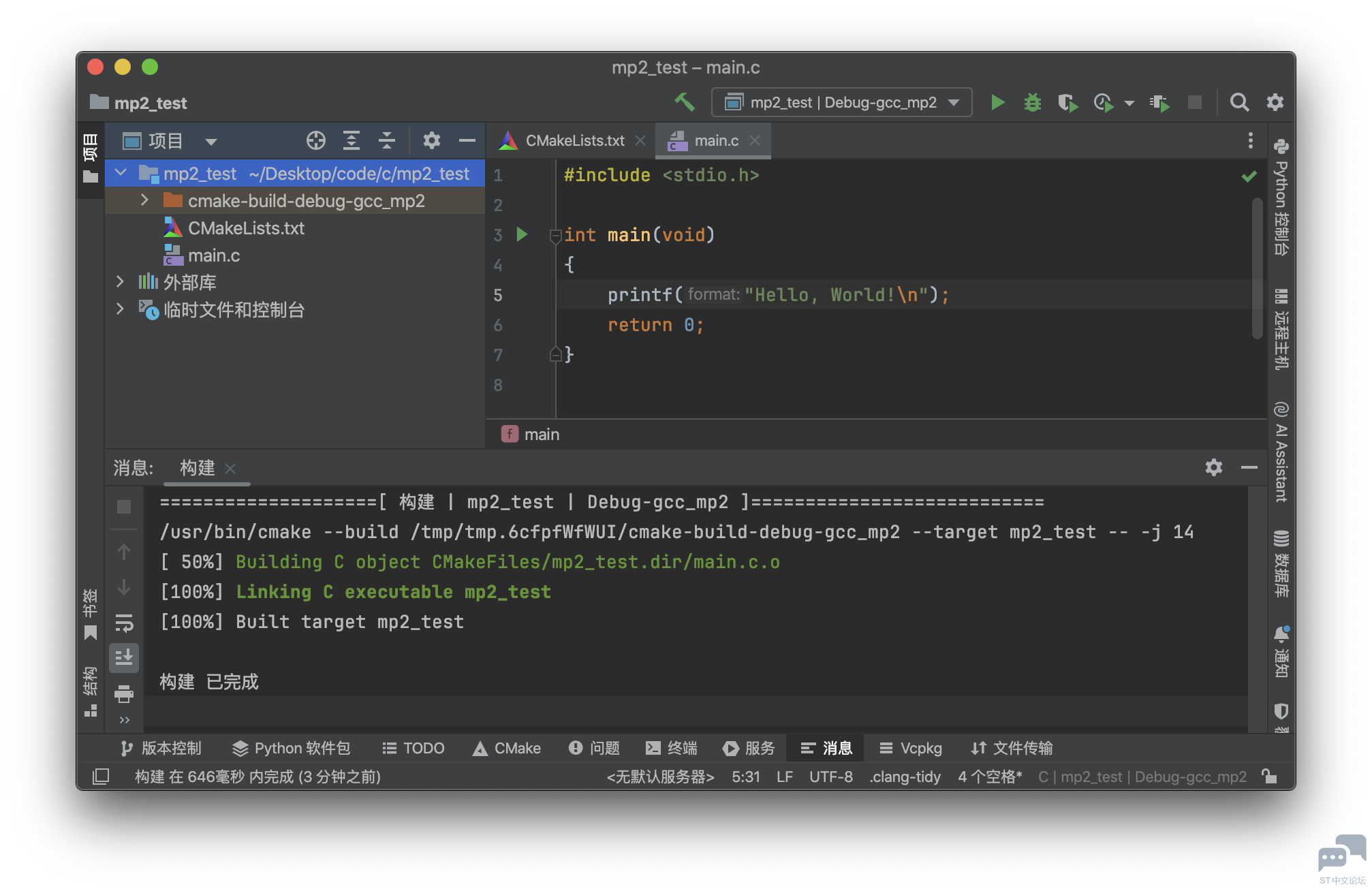The width and height of the screenshot is (1372, 891).
Task: Open 版本控制 tool window
Action: (x=161, y=748)
